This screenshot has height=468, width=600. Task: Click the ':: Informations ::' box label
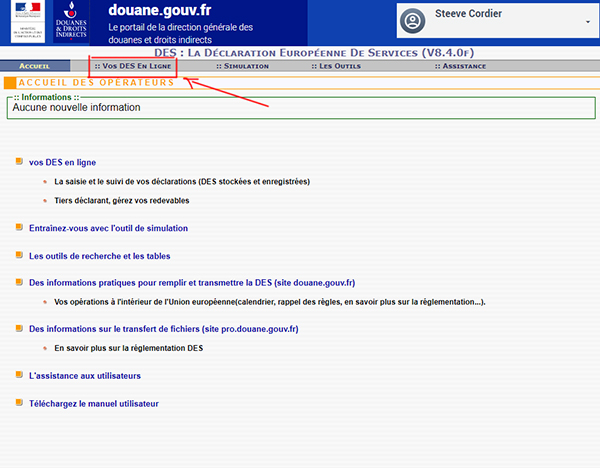pyautogui.click(x=46, y=97)
